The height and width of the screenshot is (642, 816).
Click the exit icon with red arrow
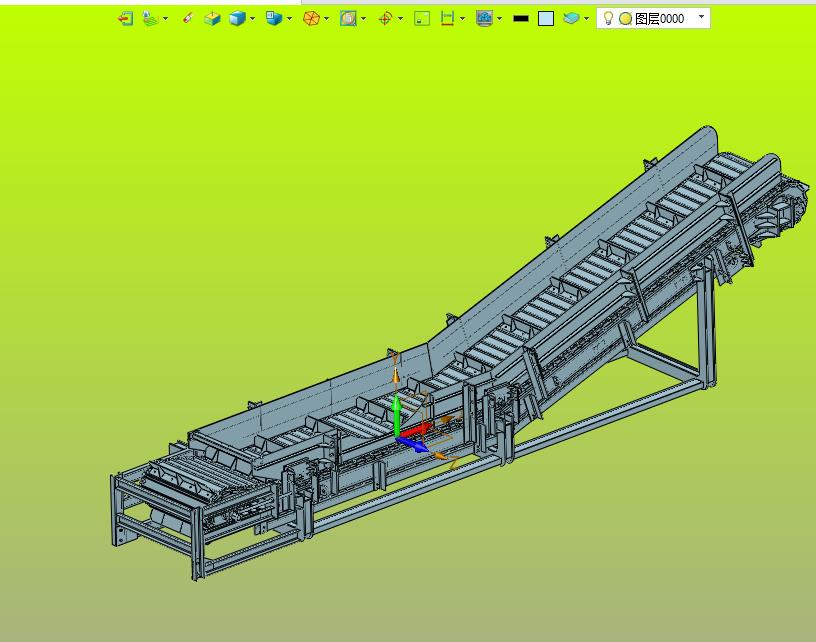pos(125,19)
